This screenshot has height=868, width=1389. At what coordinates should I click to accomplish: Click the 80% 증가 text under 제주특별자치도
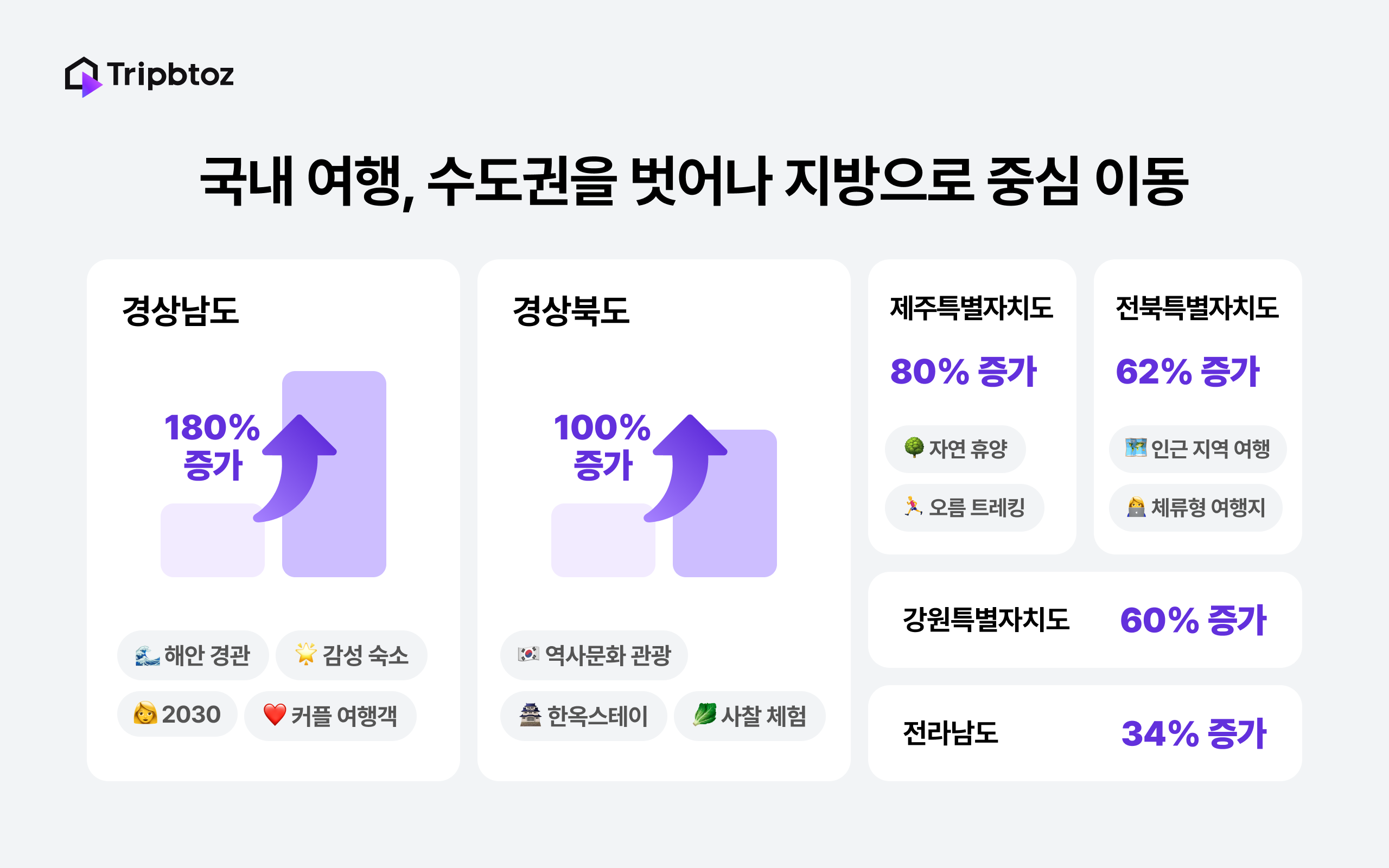click(x=963, y=372)
